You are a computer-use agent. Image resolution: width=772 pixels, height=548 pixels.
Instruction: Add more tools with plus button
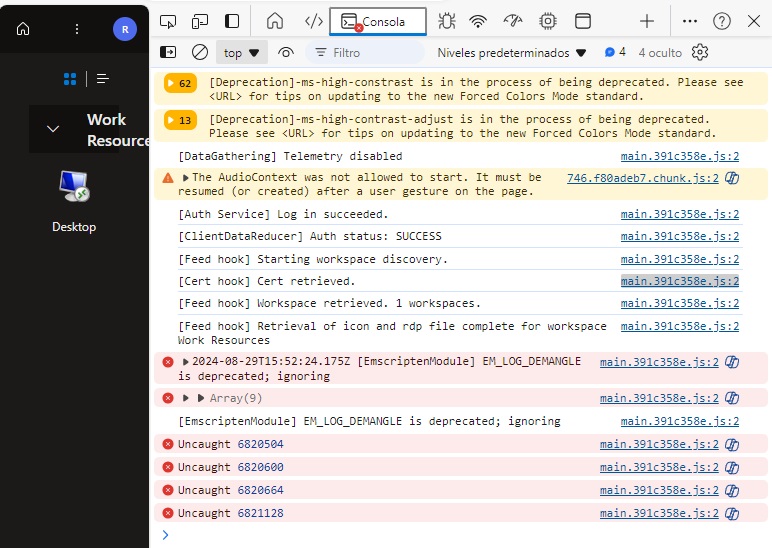pos(646,22)
